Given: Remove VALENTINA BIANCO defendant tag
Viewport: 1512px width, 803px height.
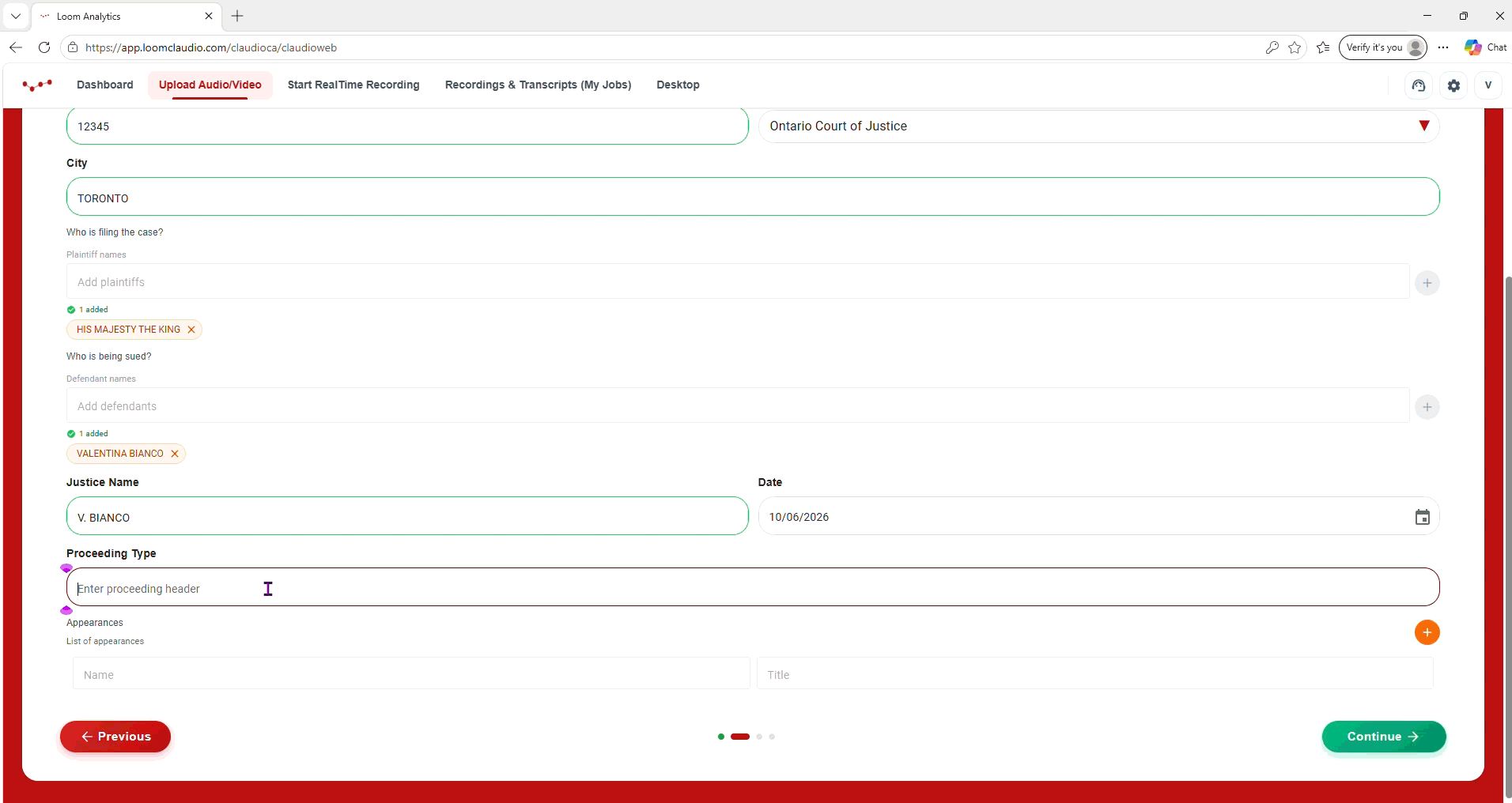Looking at the screenshot, I should (175, 454).
